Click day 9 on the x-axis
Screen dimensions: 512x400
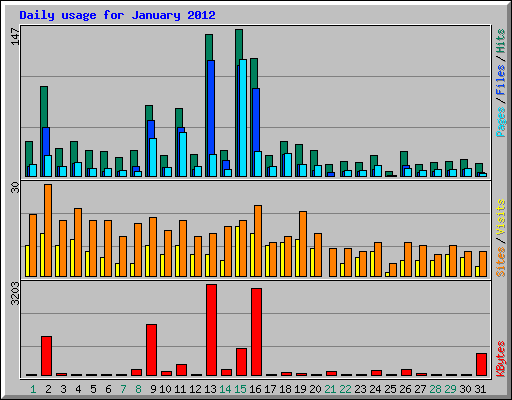pyautogui.click(x=153, y=389)
